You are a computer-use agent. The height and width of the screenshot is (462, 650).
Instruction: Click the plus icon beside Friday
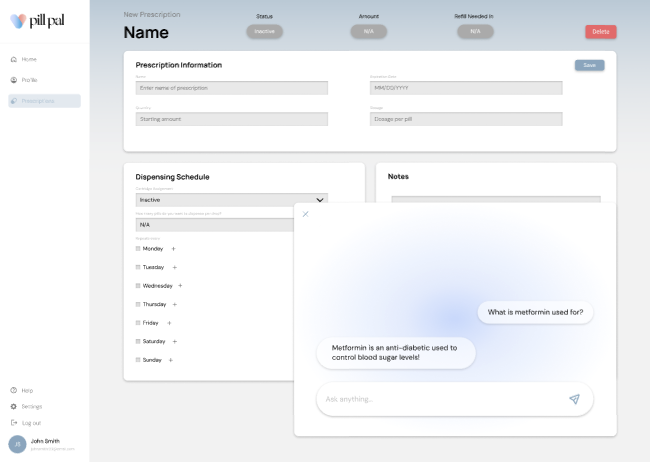tap(169, 323)
